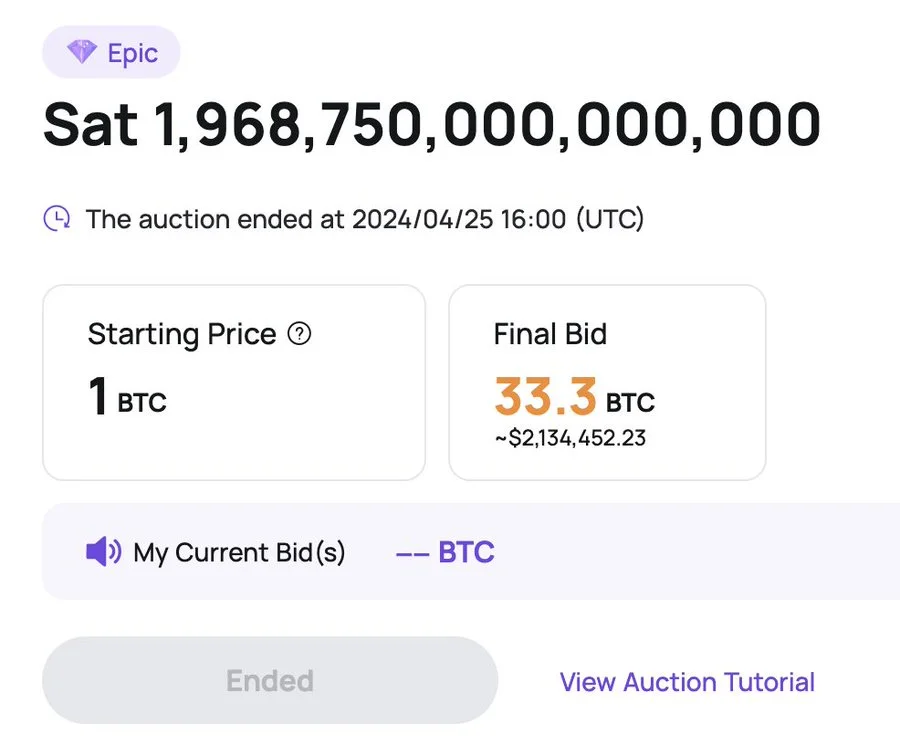Select the Epic rarity badge

pyautogui.click(x=111, y=52)
